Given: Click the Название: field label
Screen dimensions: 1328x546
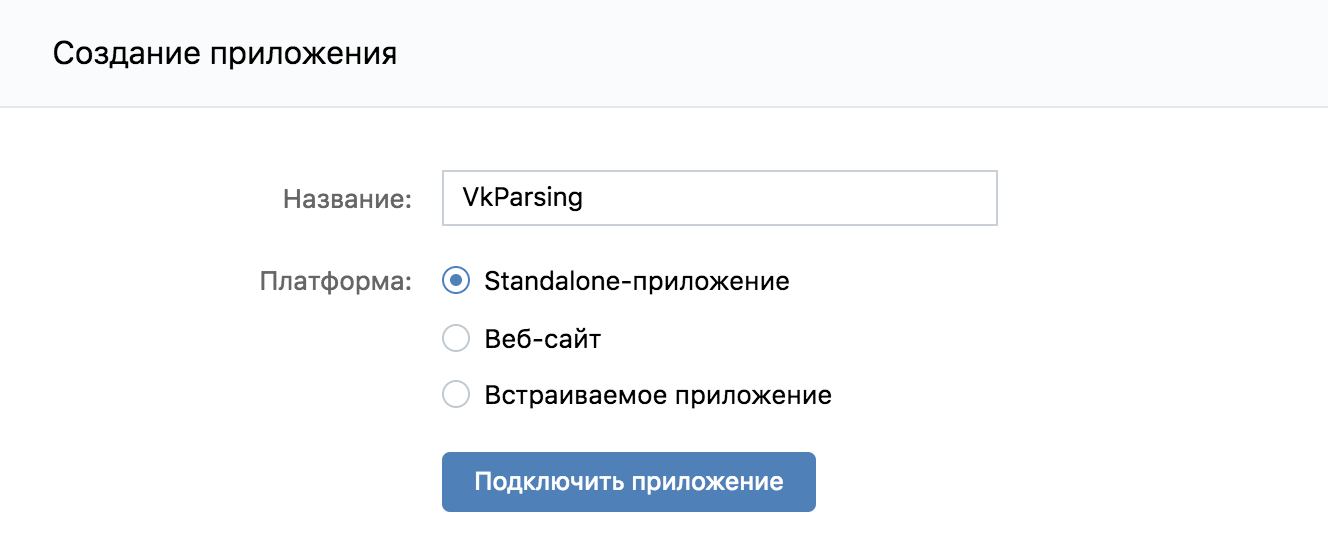Looking at the screenshot, I should (348, 198).
